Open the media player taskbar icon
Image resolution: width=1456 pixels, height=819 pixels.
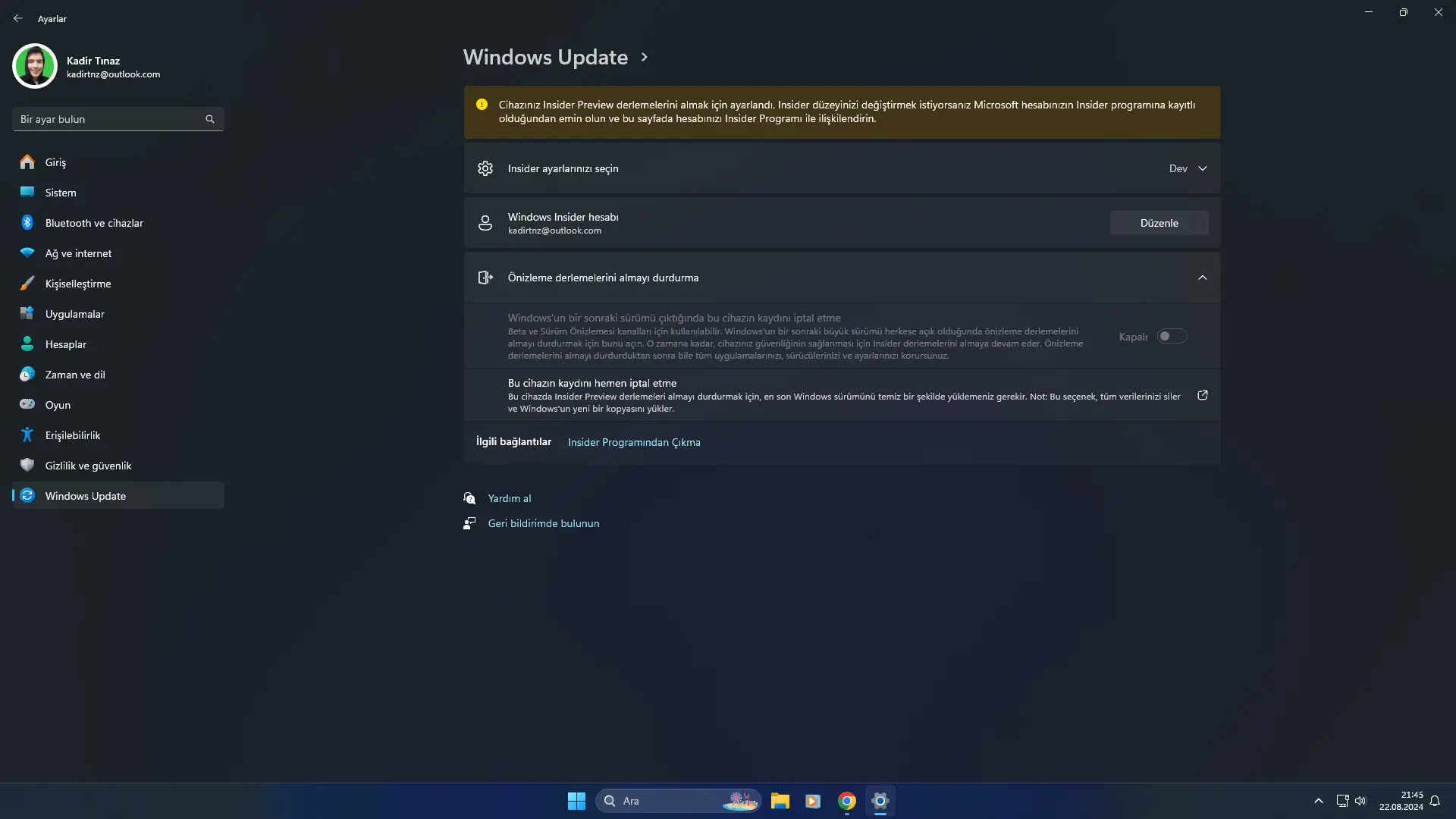tap(813, 801)
